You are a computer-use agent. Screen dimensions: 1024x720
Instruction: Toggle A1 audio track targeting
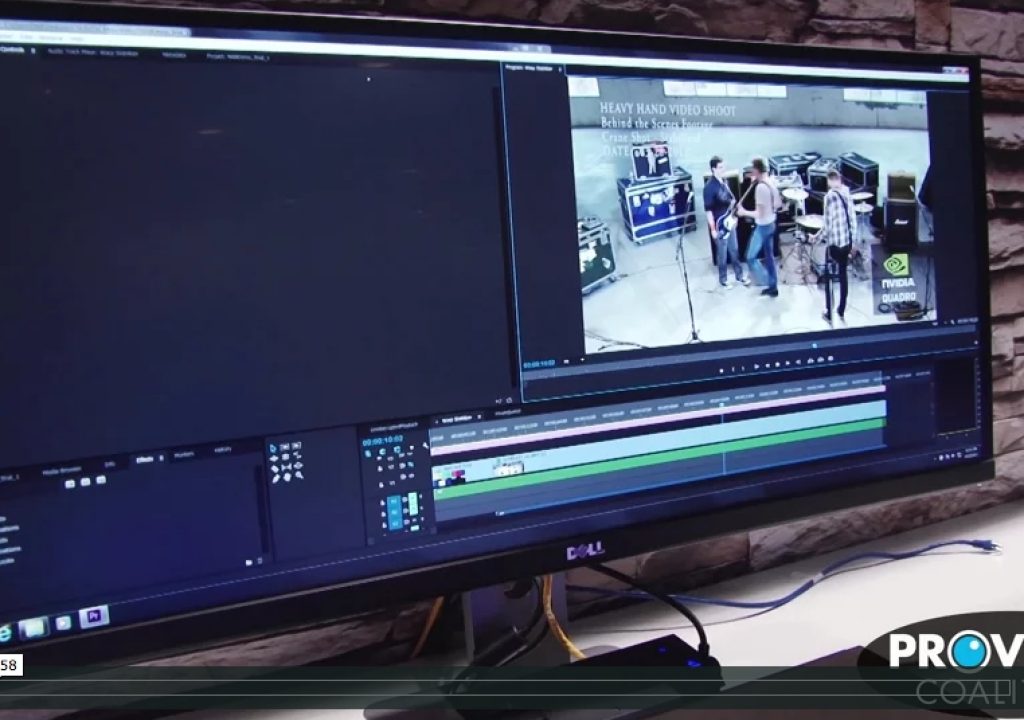click(x=394, y=502)
